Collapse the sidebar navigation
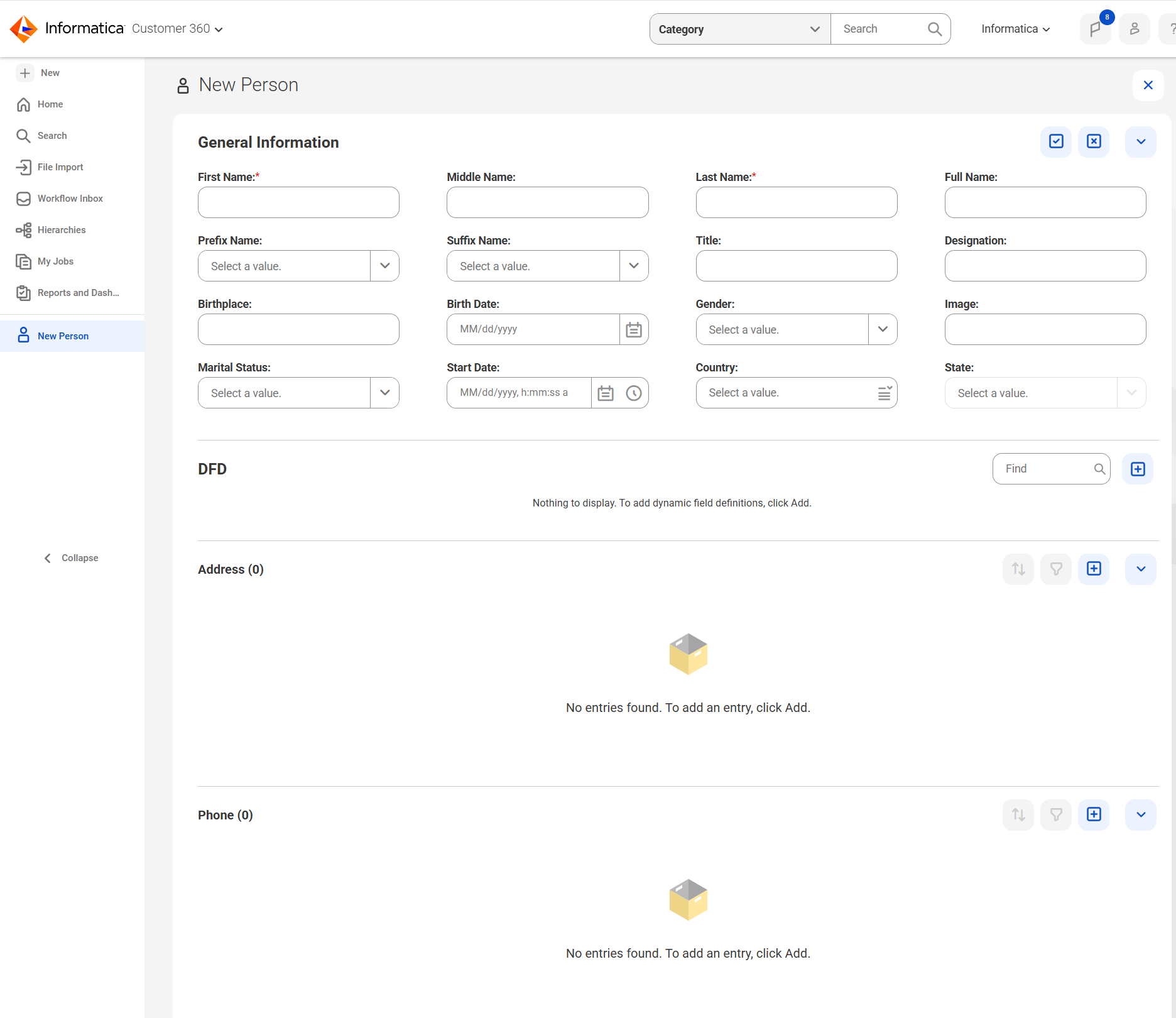This screenshot has height=1018, width=1176. point(71,558)
